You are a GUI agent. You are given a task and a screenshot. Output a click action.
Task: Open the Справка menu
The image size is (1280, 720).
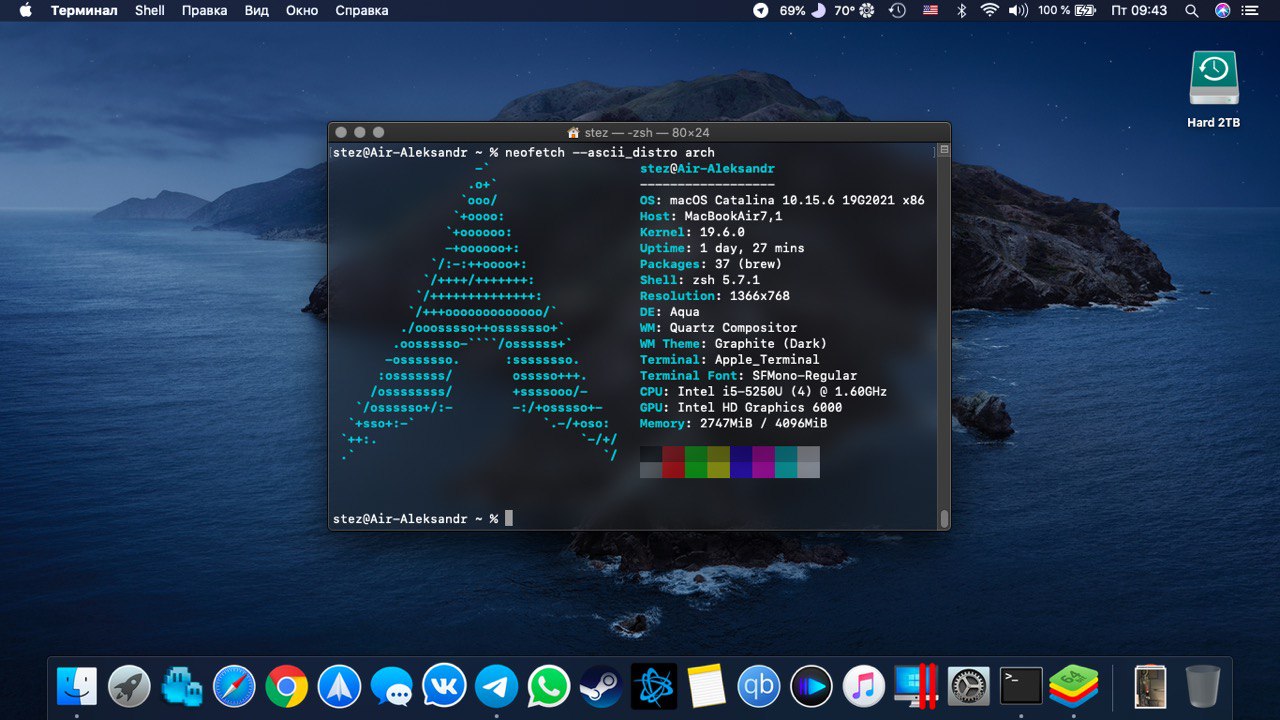coord(362,10)
